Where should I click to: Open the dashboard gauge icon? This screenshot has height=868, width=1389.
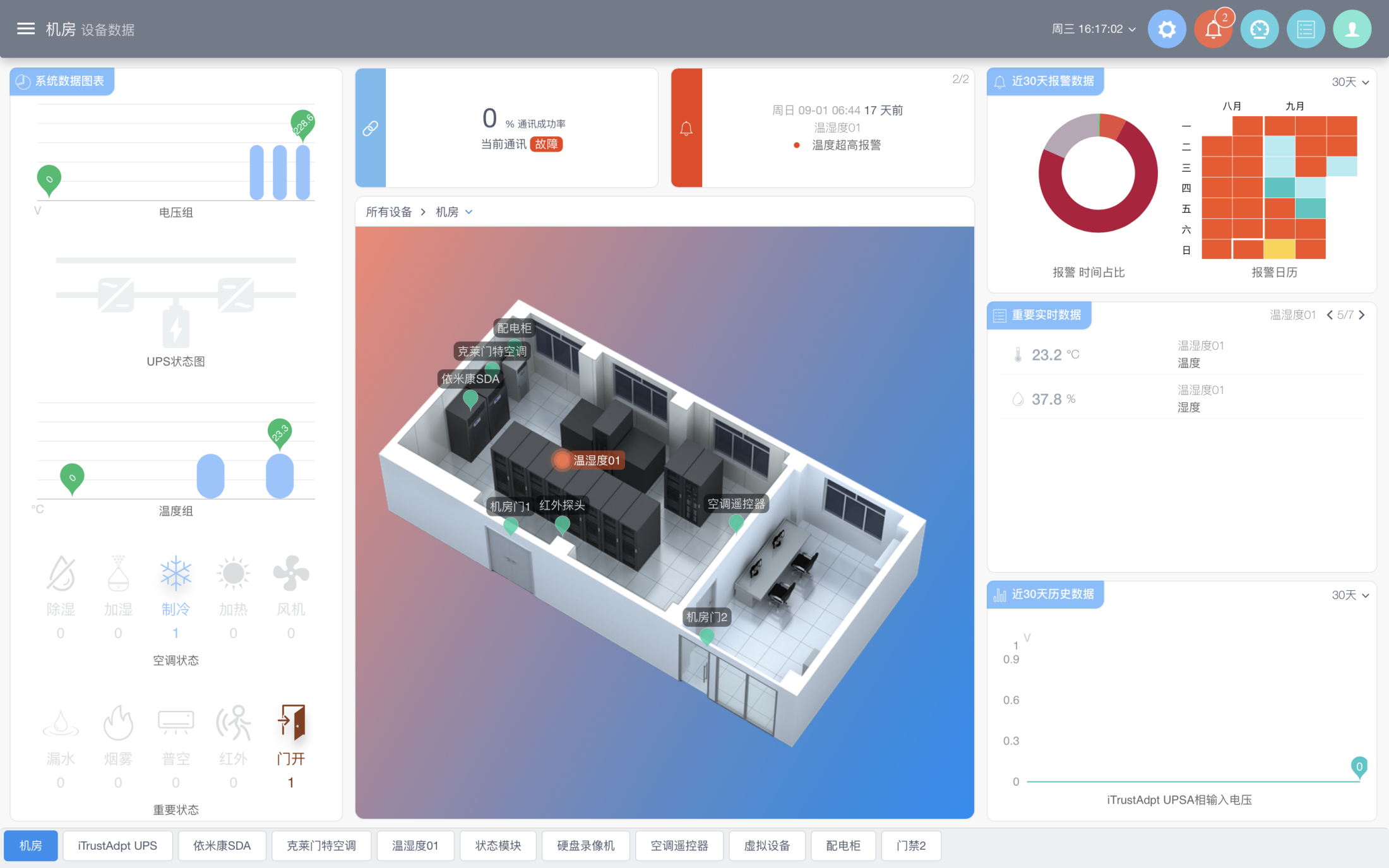1259,29
